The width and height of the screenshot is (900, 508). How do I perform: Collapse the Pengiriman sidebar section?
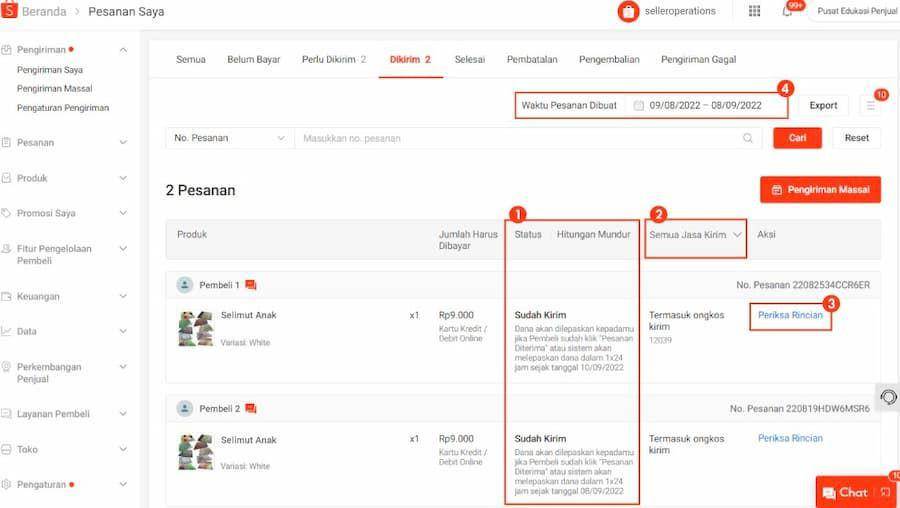(123, 50)
